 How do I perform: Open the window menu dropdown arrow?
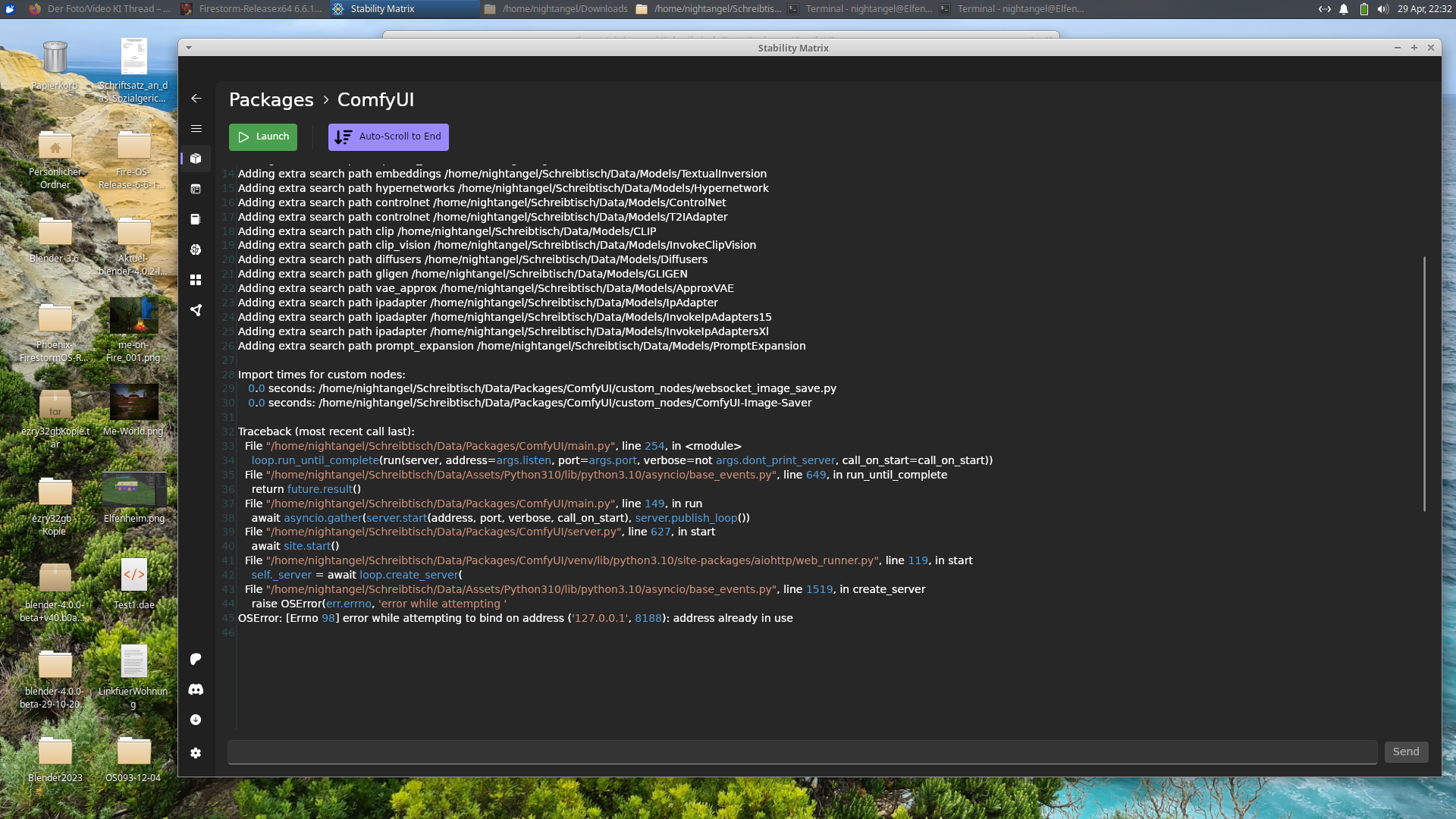[189, 48]
